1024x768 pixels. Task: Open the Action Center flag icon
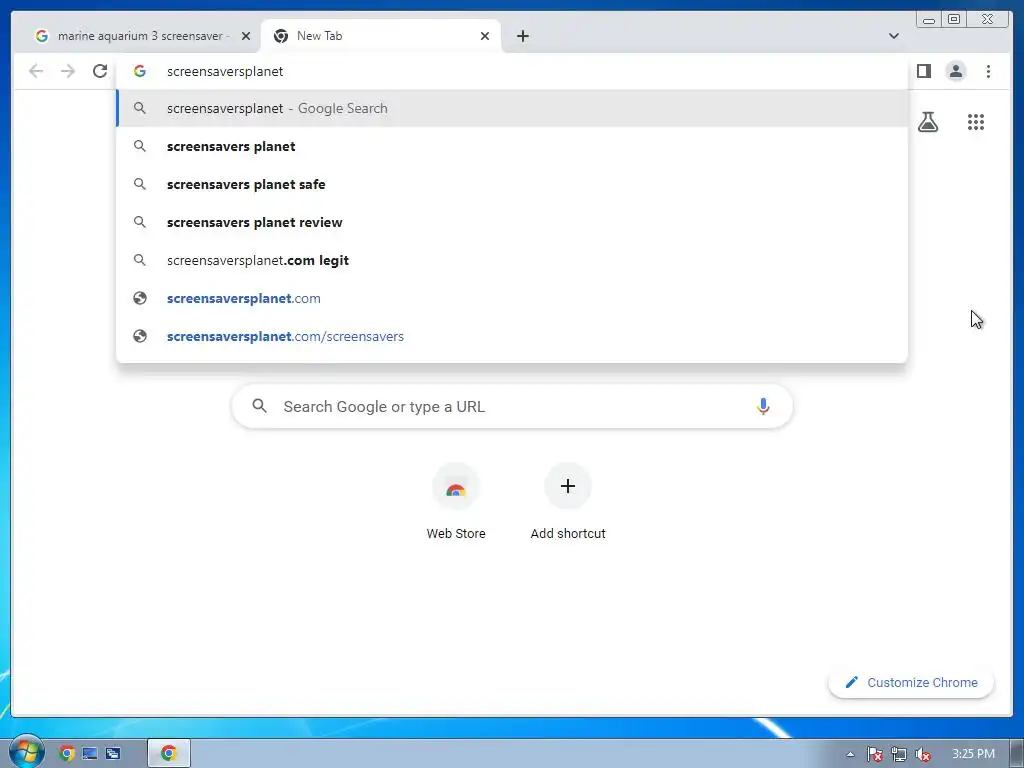coord(874,754)
